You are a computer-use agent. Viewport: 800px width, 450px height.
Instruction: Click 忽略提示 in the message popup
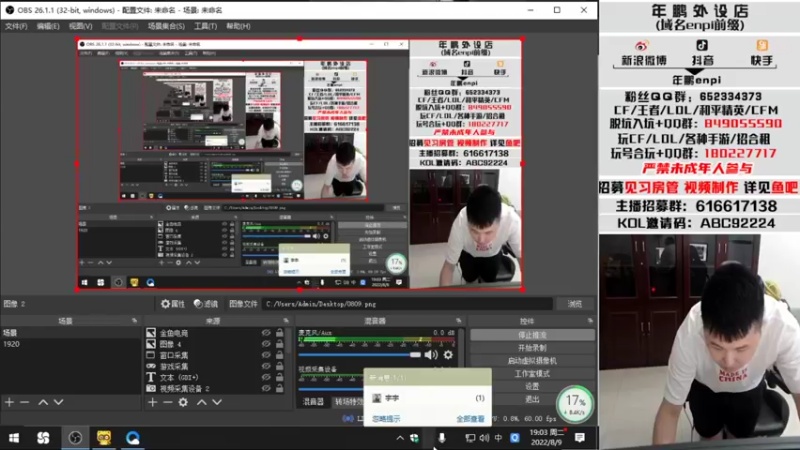[386, 419]
